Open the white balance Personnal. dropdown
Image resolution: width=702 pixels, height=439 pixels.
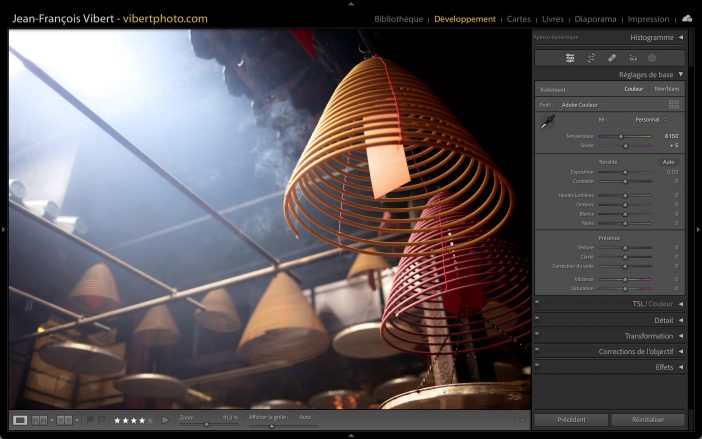648,119
